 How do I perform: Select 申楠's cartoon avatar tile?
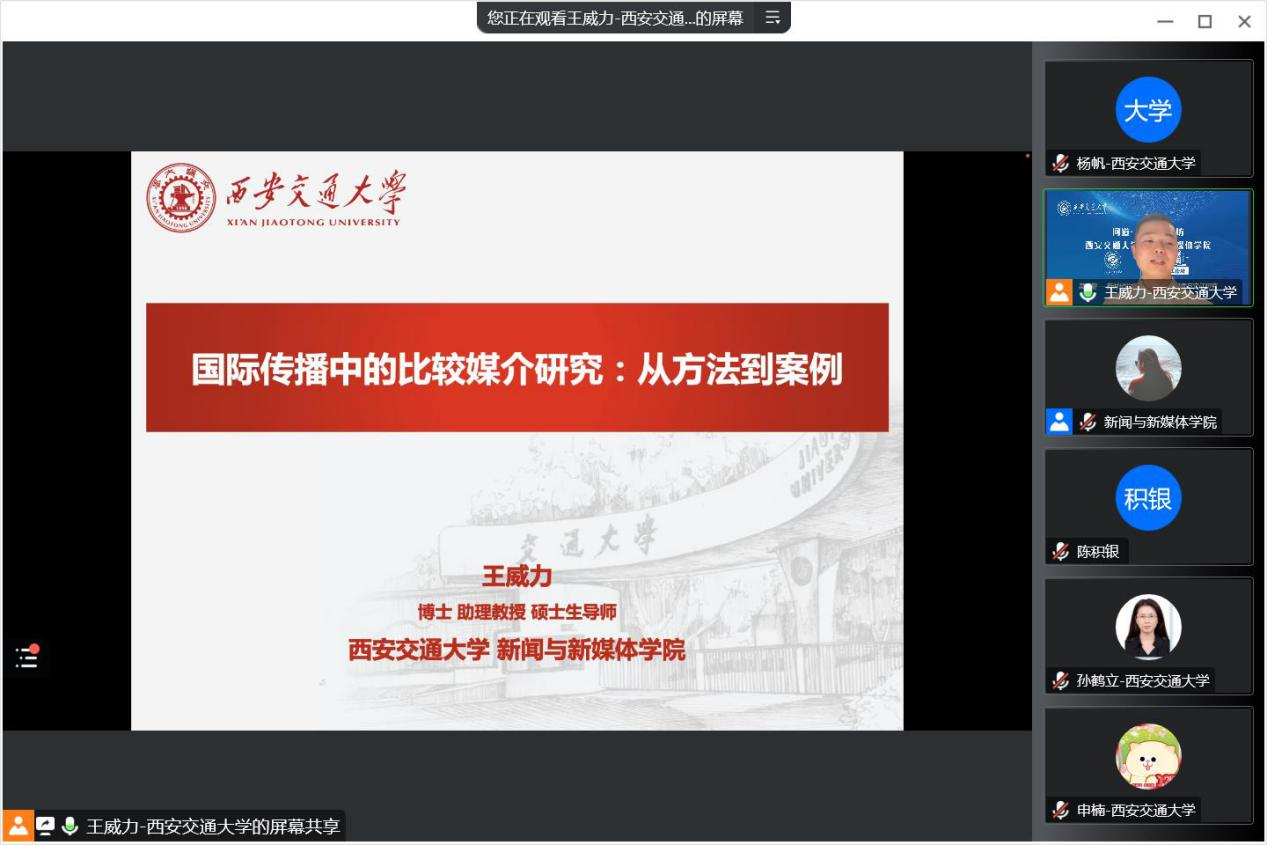(x=1148, y=756)
